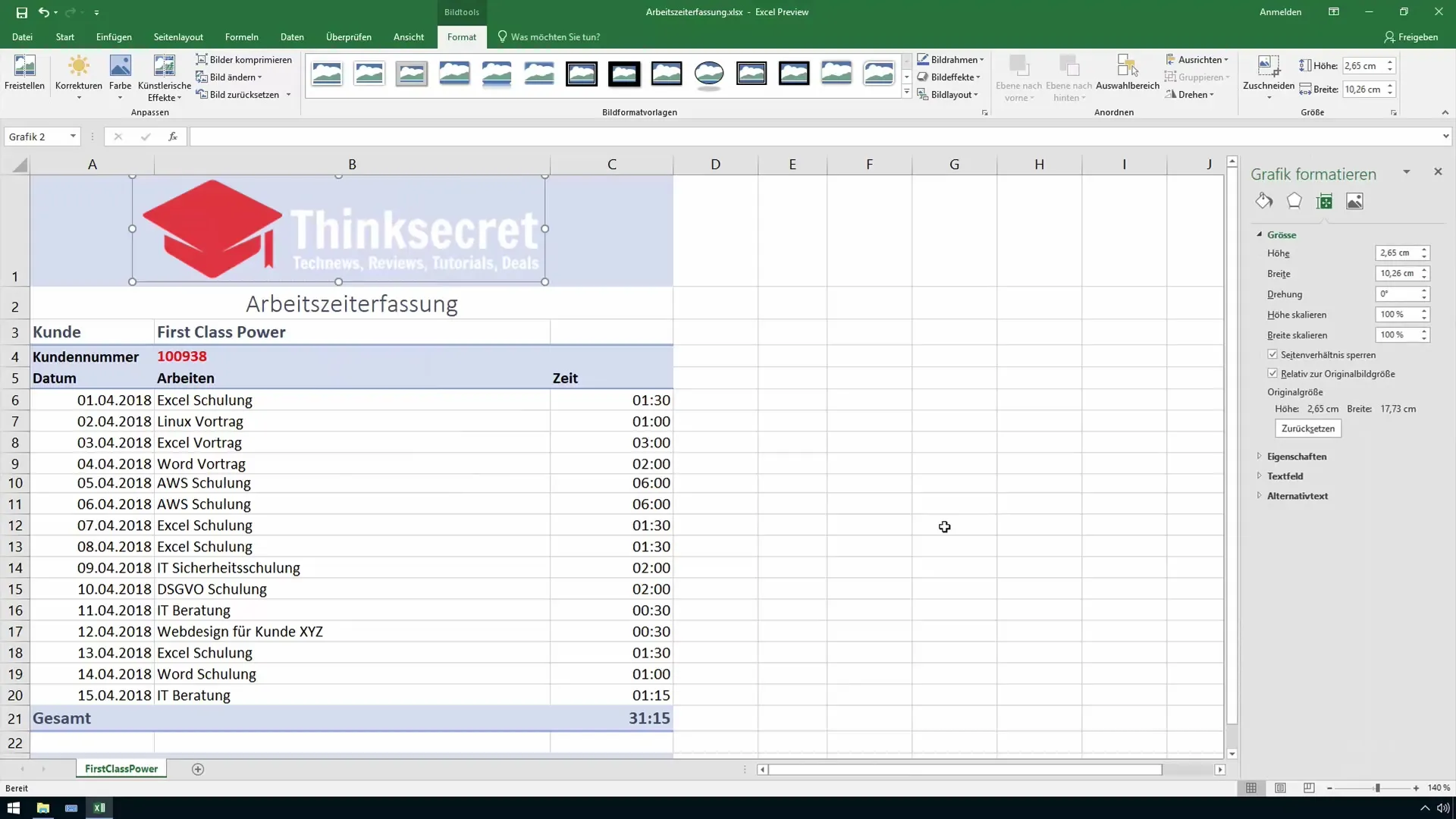This screenshot has width=1456, height=819.
Task: Click the Zurücksetzen reset button
Action: click(1309, 427)
